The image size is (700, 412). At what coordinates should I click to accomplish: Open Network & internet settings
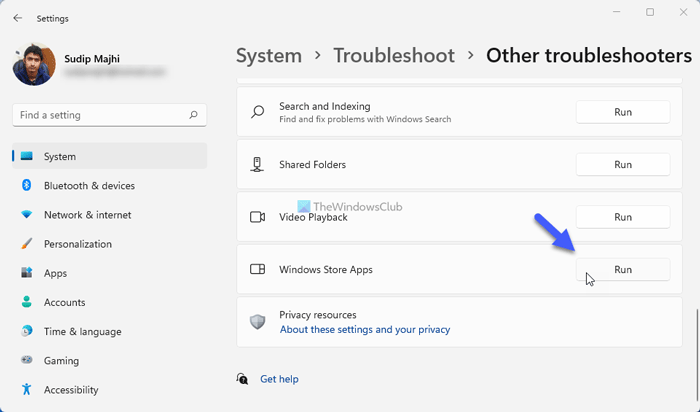pos(87,215)
